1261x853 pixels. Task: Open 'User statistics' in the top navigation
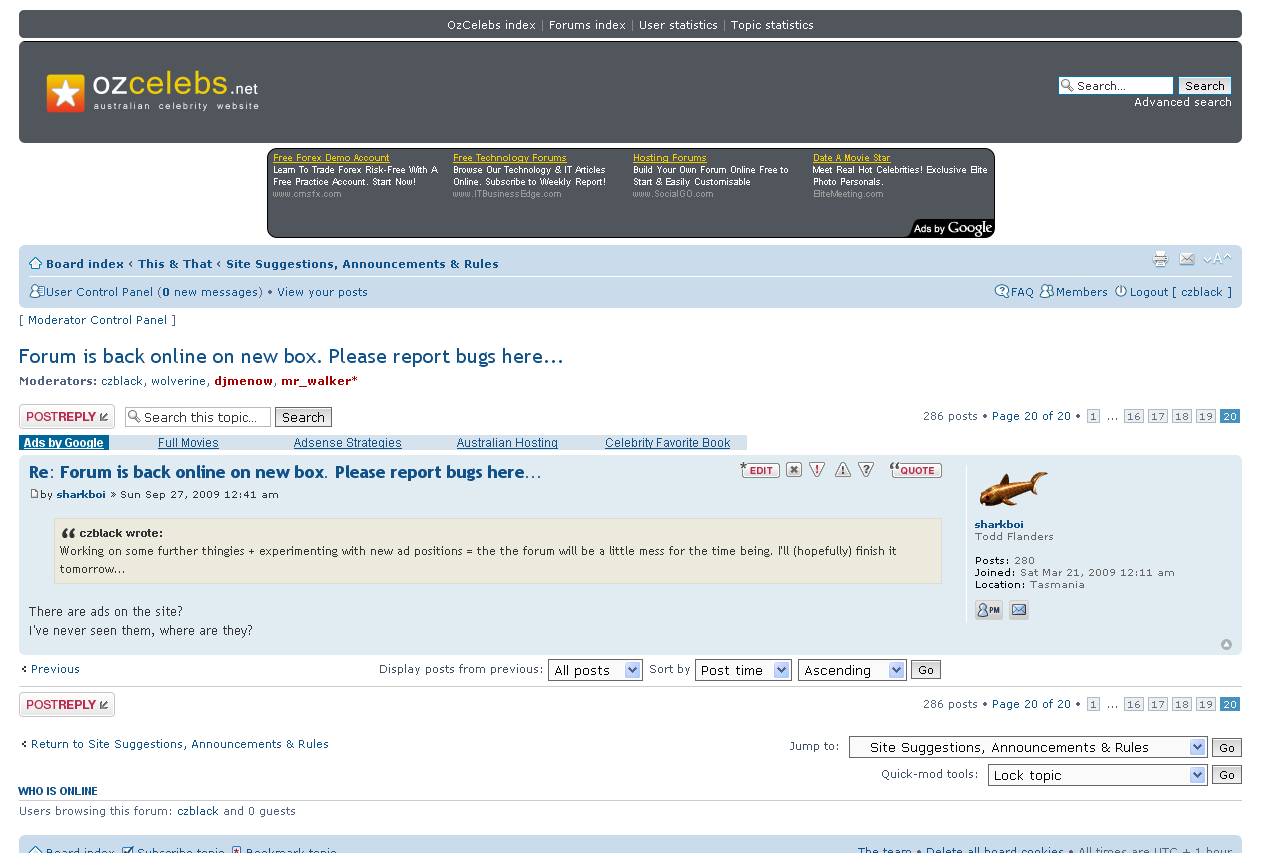click(x=678, y=25)
